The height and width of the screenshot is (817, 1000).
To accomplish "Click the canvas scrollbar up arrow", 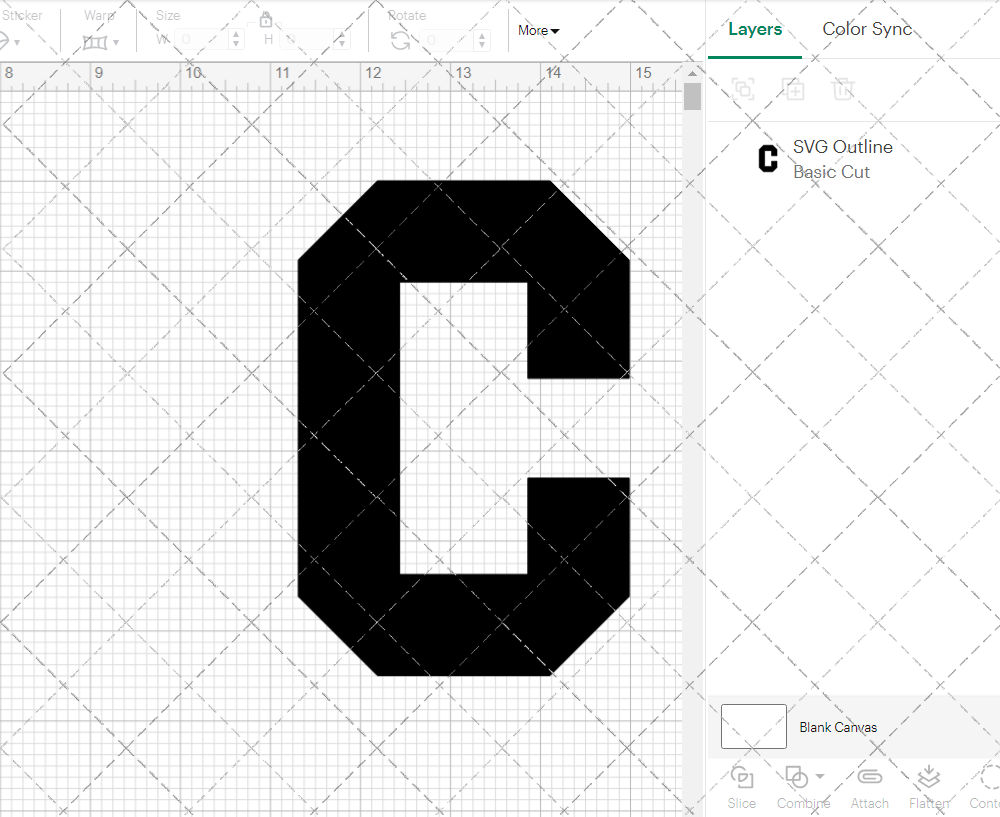I will tap(692, 73).
